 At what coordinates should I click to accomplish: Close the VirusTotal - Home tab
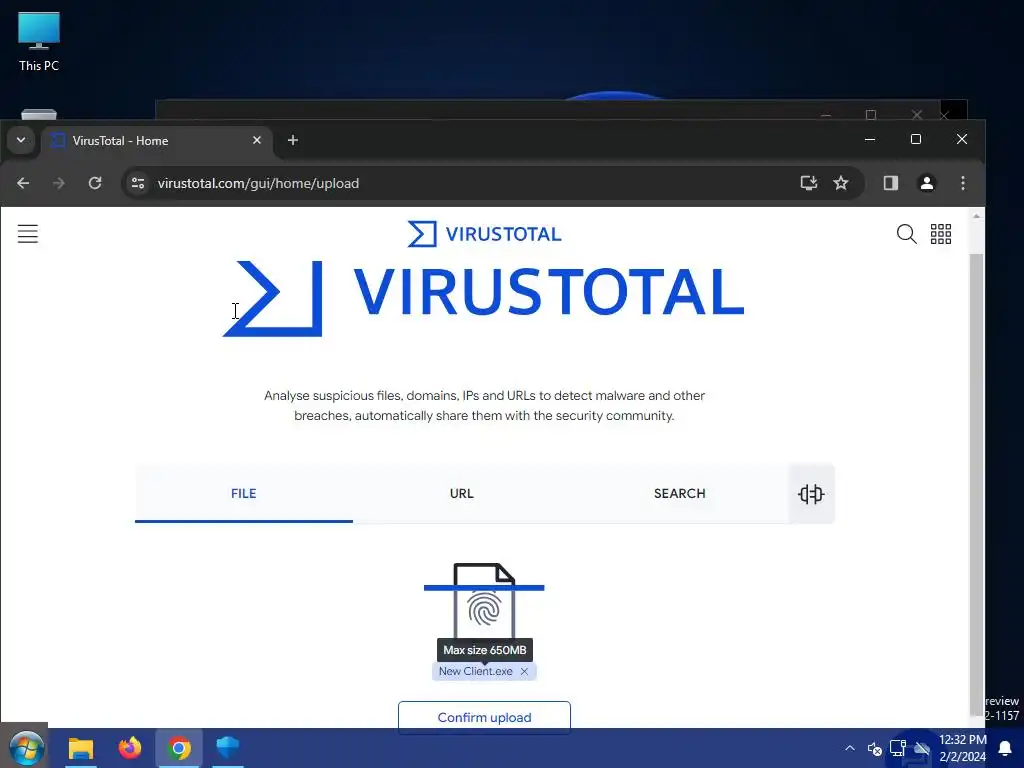pos(257,140)
